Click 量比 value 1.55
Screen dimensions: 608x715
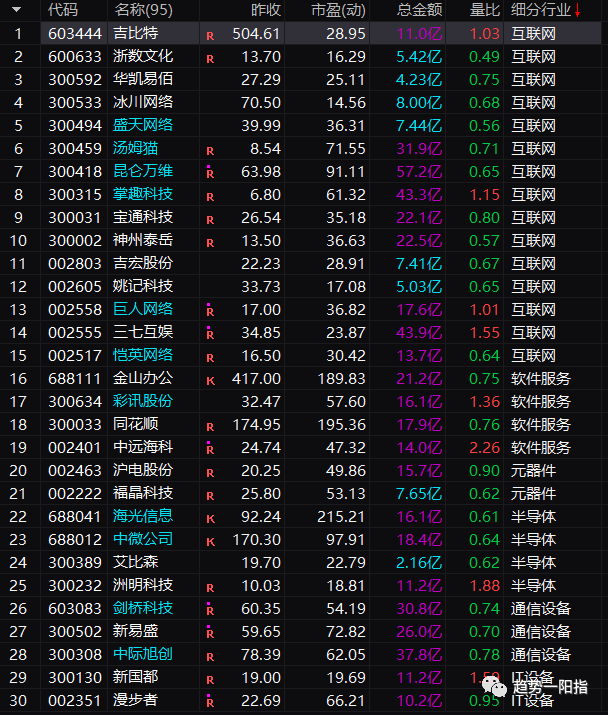484,332
